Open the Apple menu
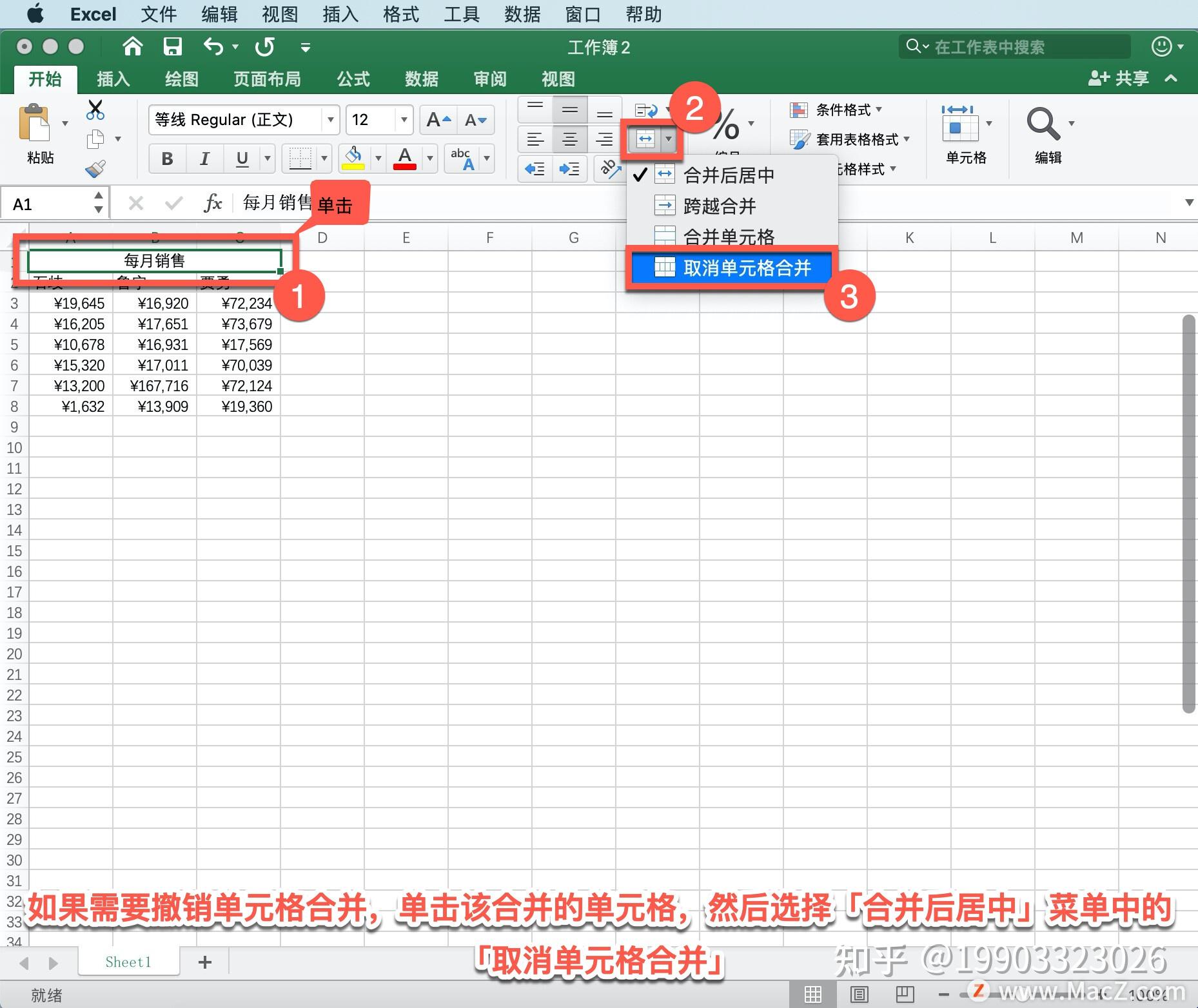The height and width of the screenshot is (1008, 1198). 35,14
